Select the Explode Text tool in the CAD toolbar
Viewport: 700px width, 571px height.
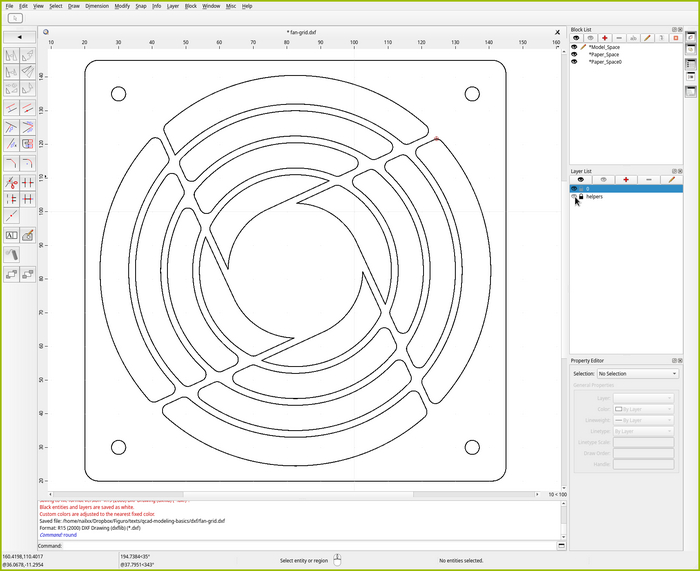click(11, 235)
